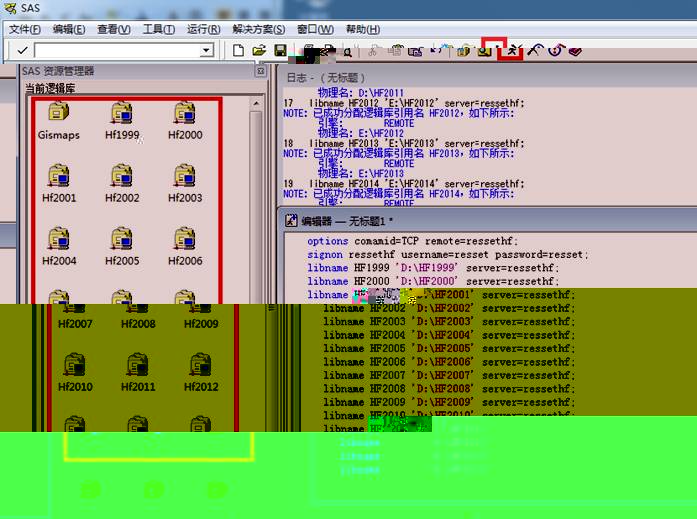Click the Copy toolbar icon
The height and width of the screenshot is (519, 697).
pos(395,51)
